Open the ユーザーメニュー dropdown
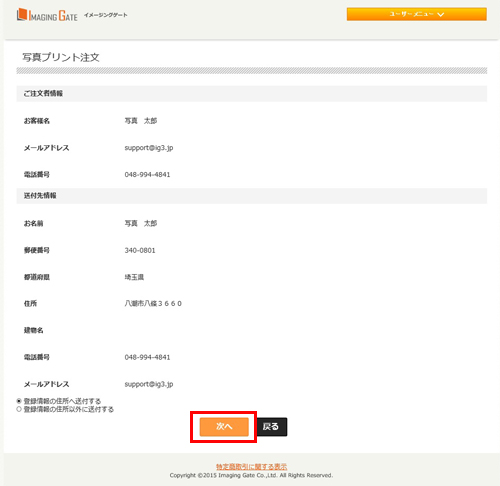500x486 pixels. tap(417, 14)
